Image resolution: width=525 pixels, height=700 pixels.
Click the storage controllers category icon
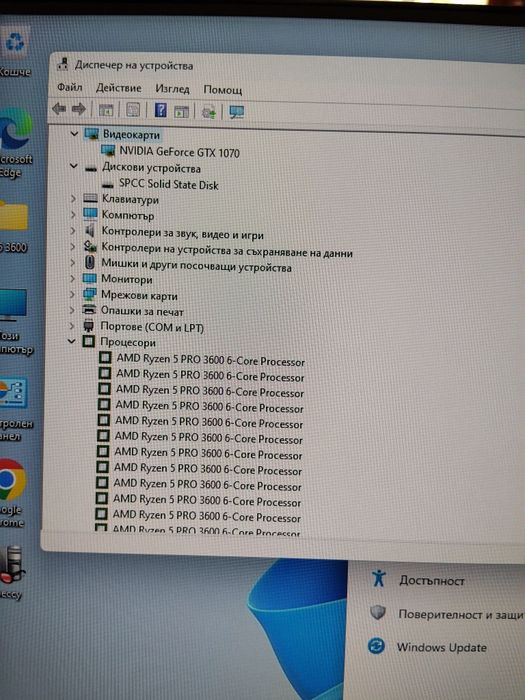pyautogui.click(x=90, y=246)
